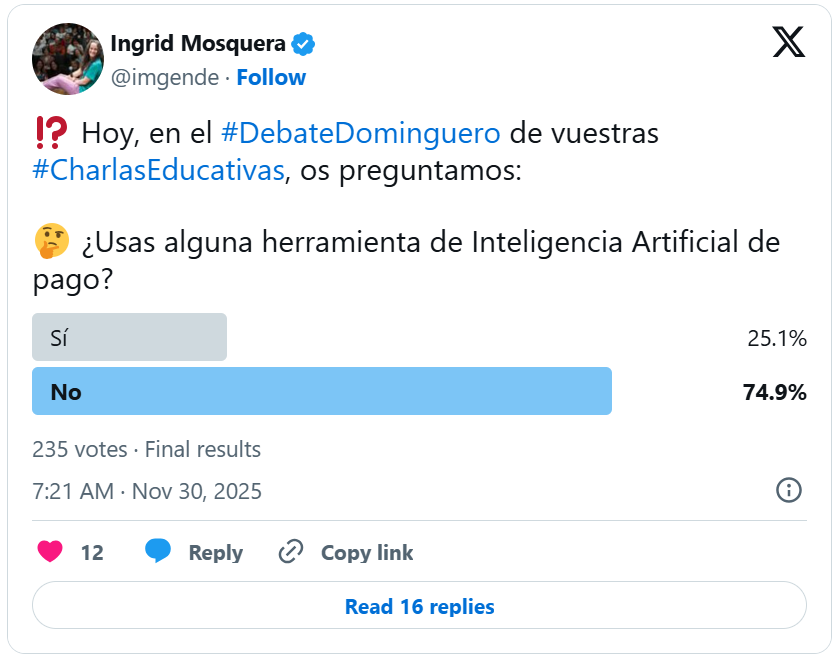Open the #DebateDominguero hashtag
Screen dimensions: 838x660
[x=360, y=132]
